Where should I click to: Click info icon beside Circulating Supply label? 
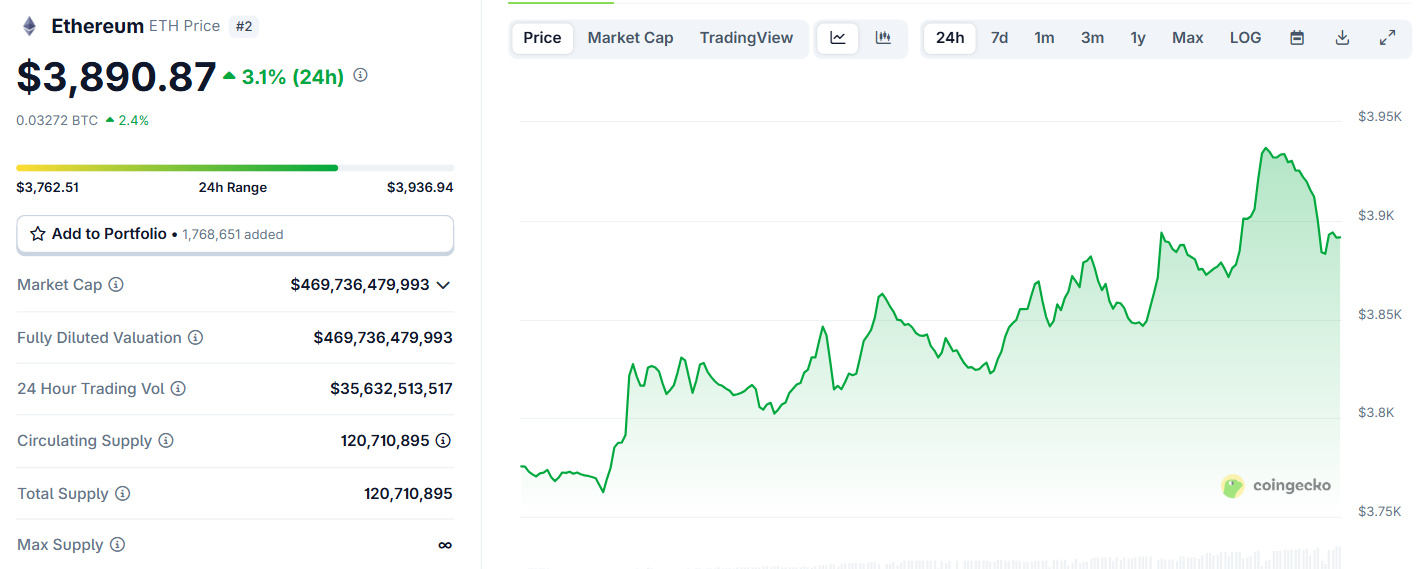click(x=166, y=441)
